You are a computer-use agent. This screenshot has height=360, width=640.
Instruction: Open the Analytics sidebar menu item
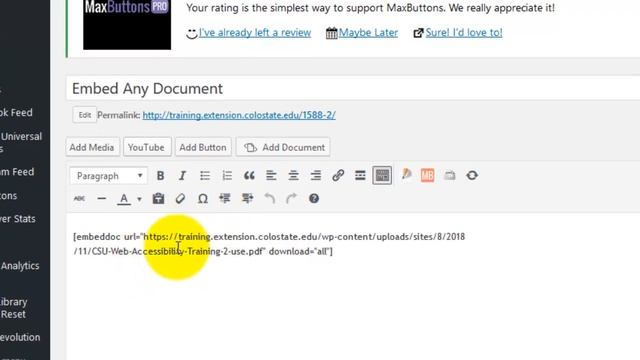pyautogui.click(x=20, y=266)
